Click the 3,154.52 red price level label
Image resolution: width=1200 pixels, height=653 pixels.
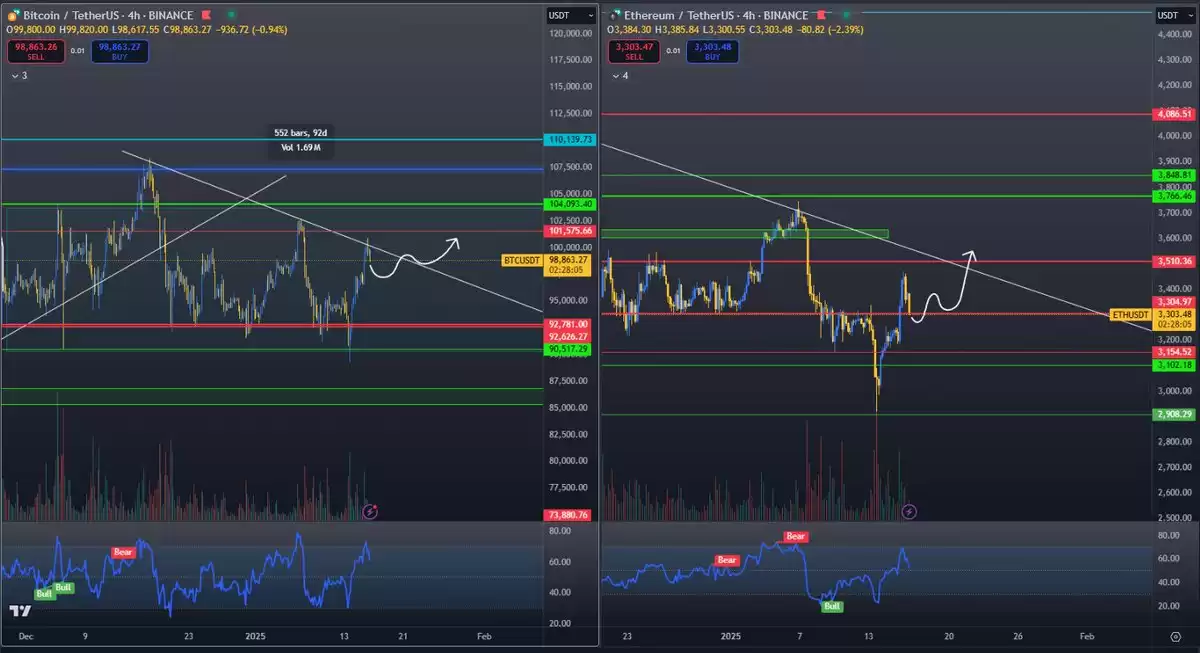[1175, 353]
